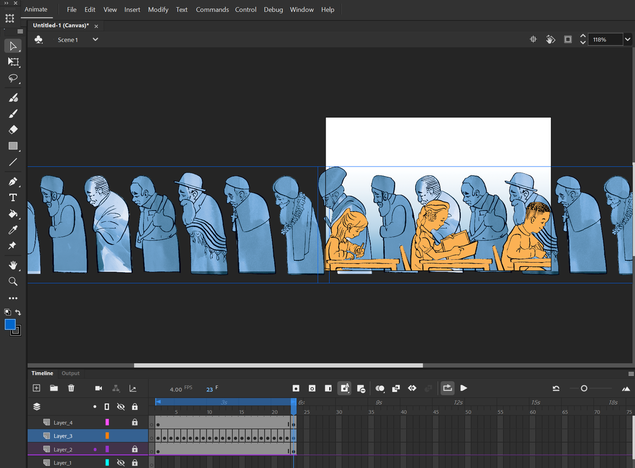
Task: Add camera using the camera icon
Action: [98, 388]
